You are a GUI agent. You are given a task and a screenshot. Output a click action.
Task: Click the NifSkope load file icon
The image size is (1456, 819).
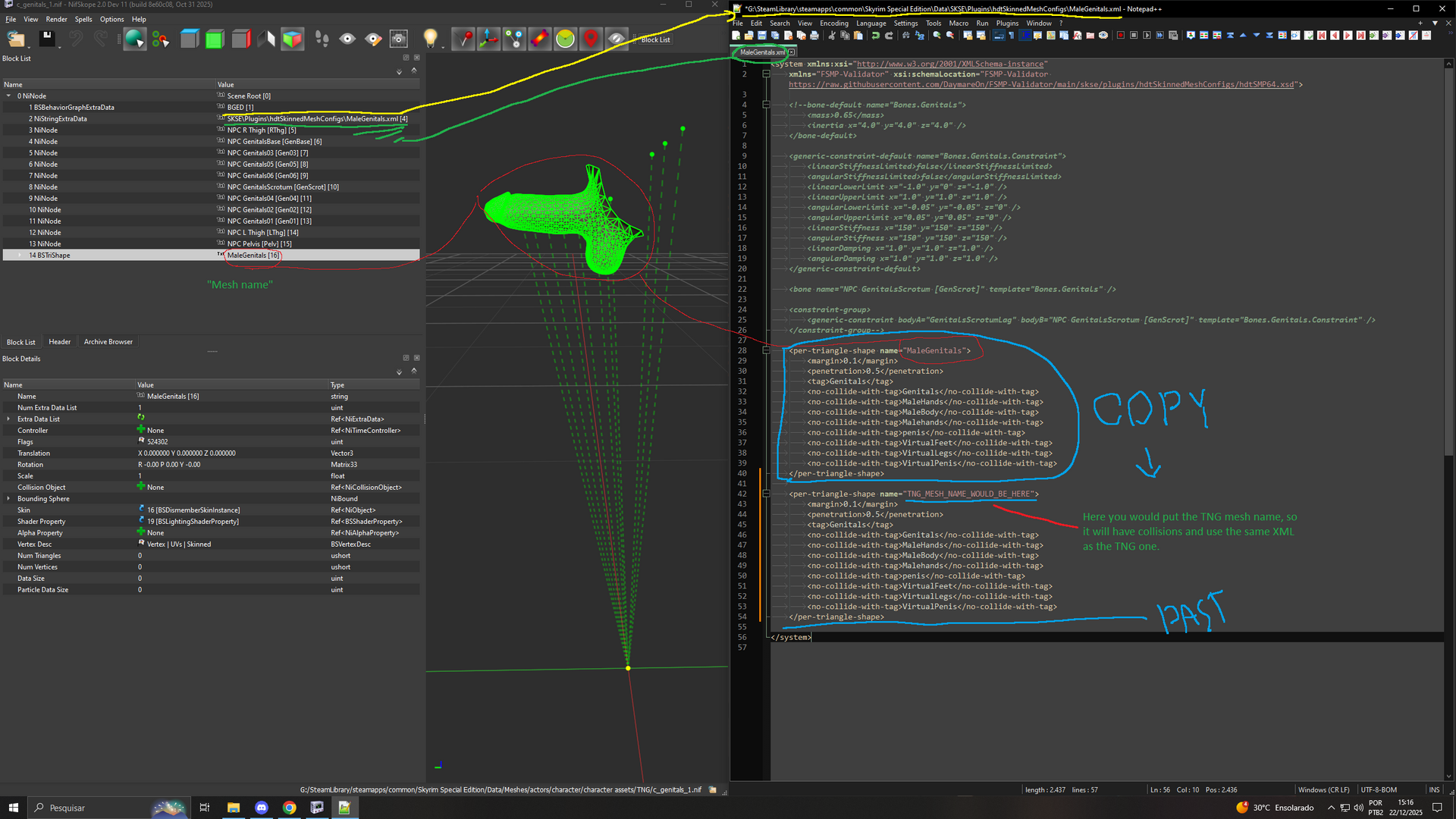pyautogui.click(x=16, y=38)
